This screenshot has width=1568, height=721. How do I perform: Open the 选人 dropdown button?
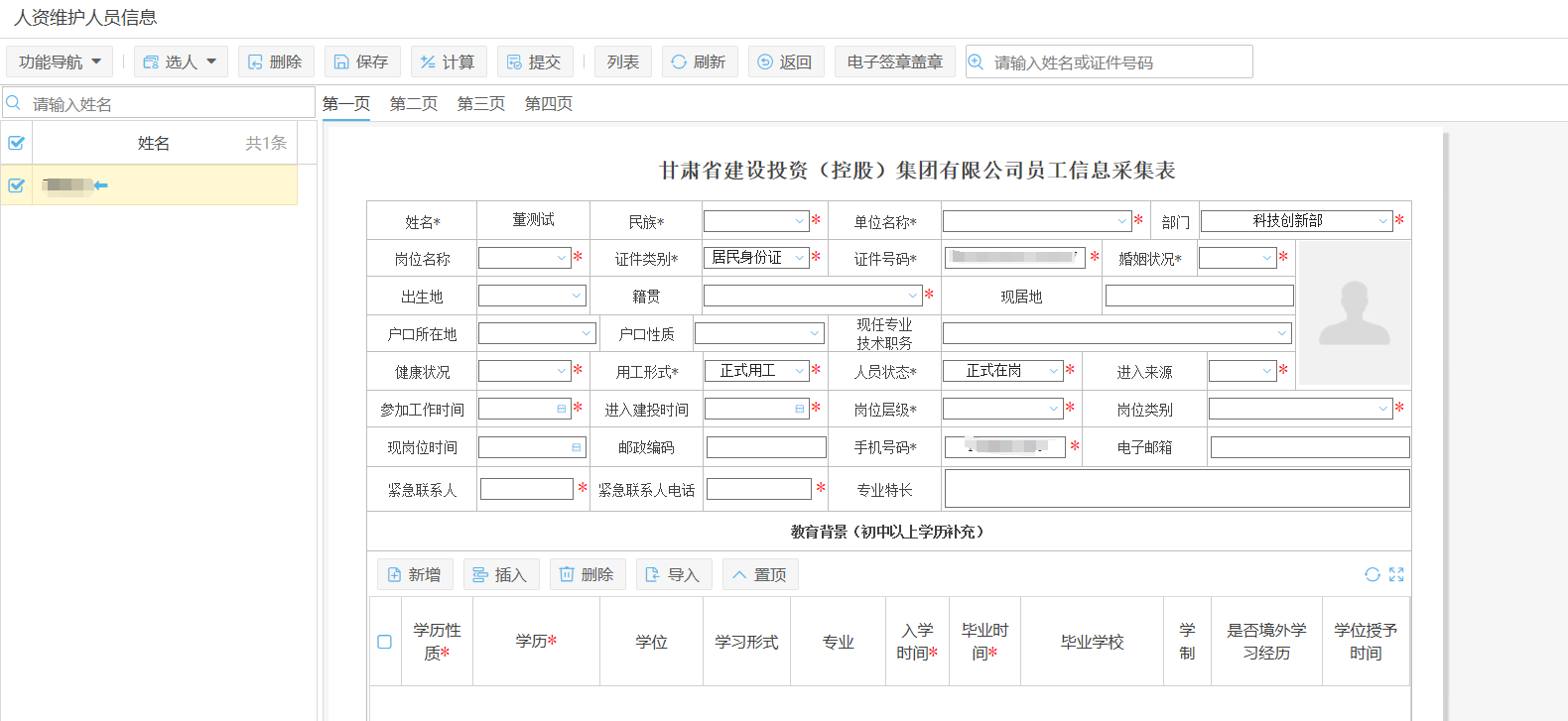coord(181,61)
